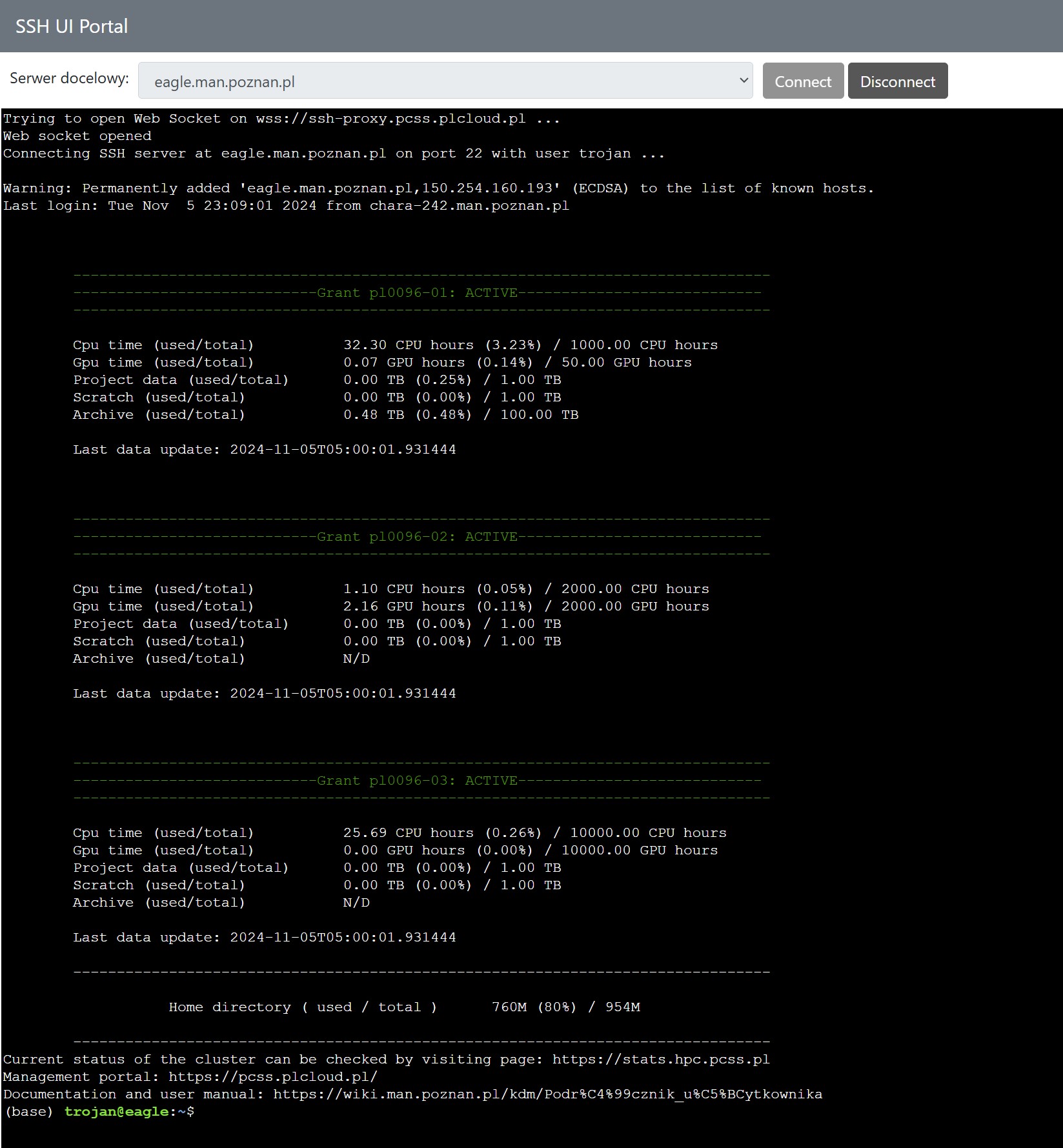
Task: Click the 'Serwer docelowy:' label
Action: tap(69, 79)
